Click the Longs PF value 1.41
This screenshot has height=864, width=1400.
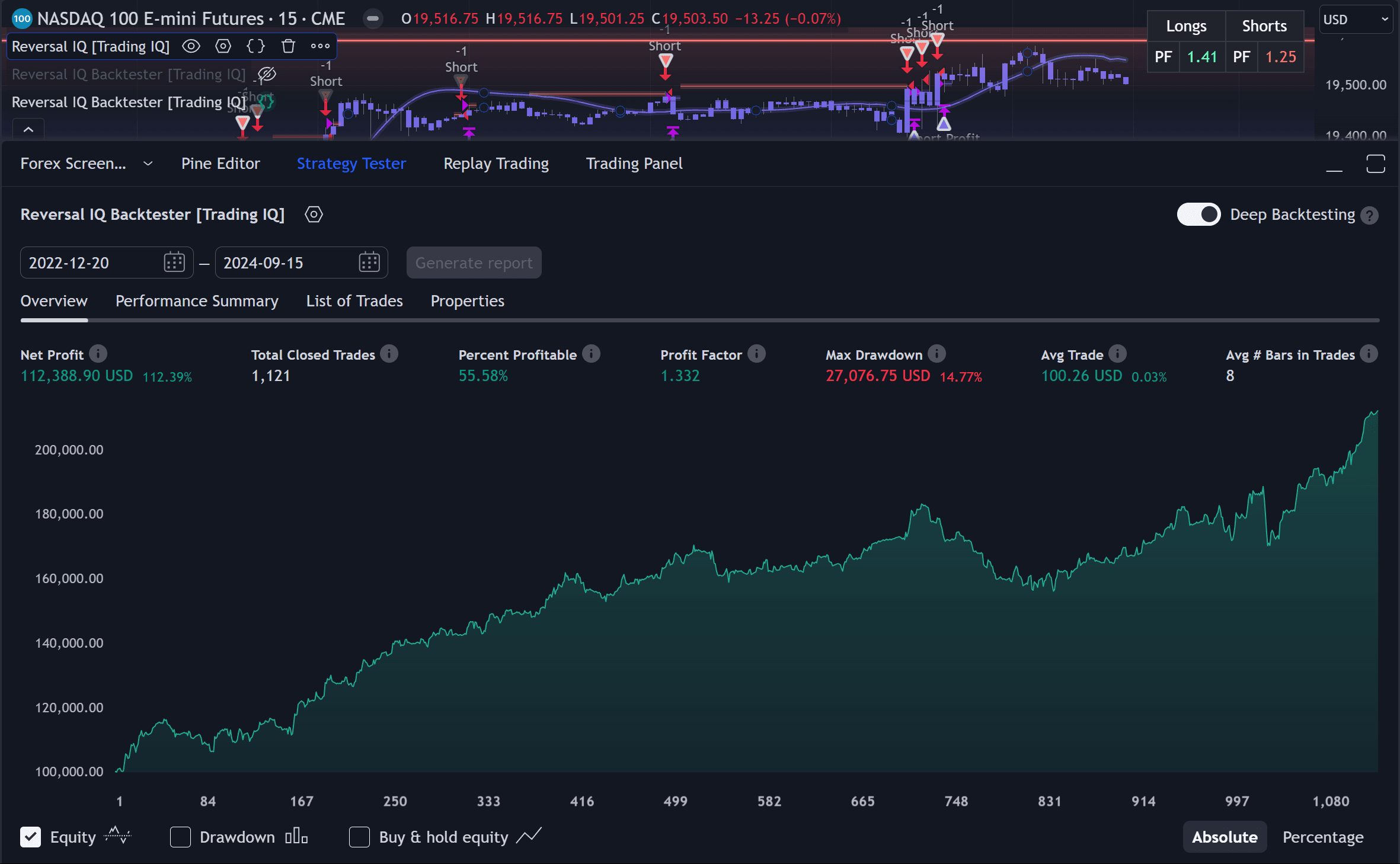pos(1202,57)
